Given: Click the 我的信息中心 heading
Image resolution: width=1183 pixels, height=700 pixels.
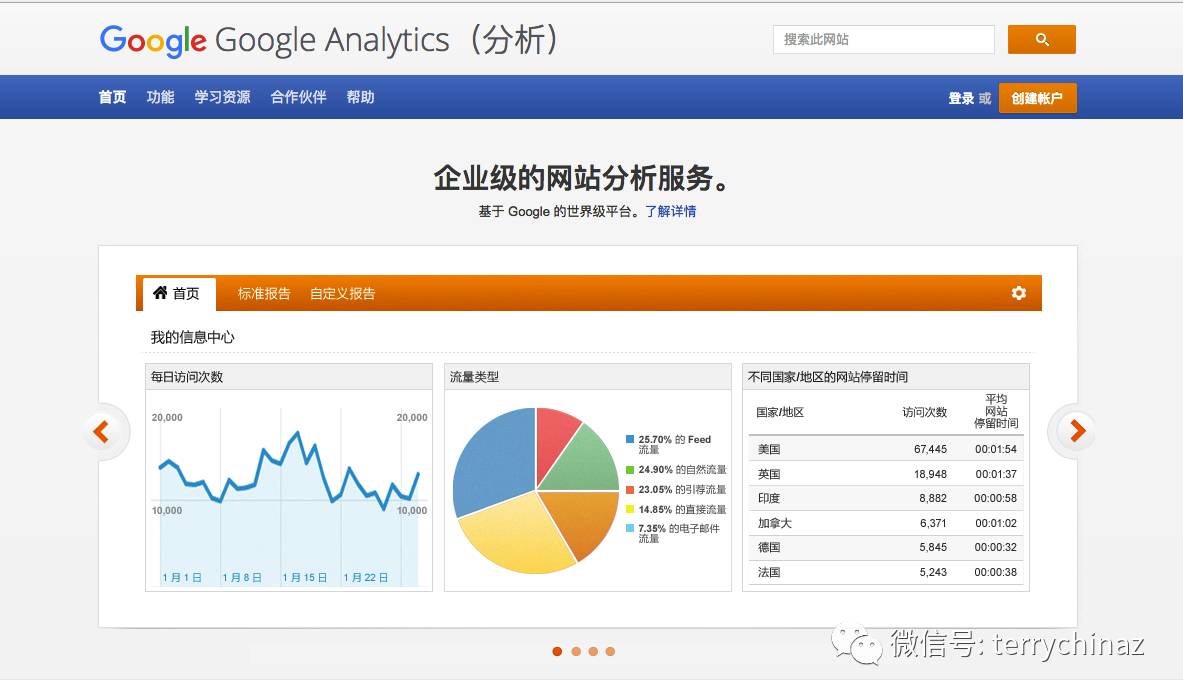Looking at the screenshot, I should pos(192,337).
